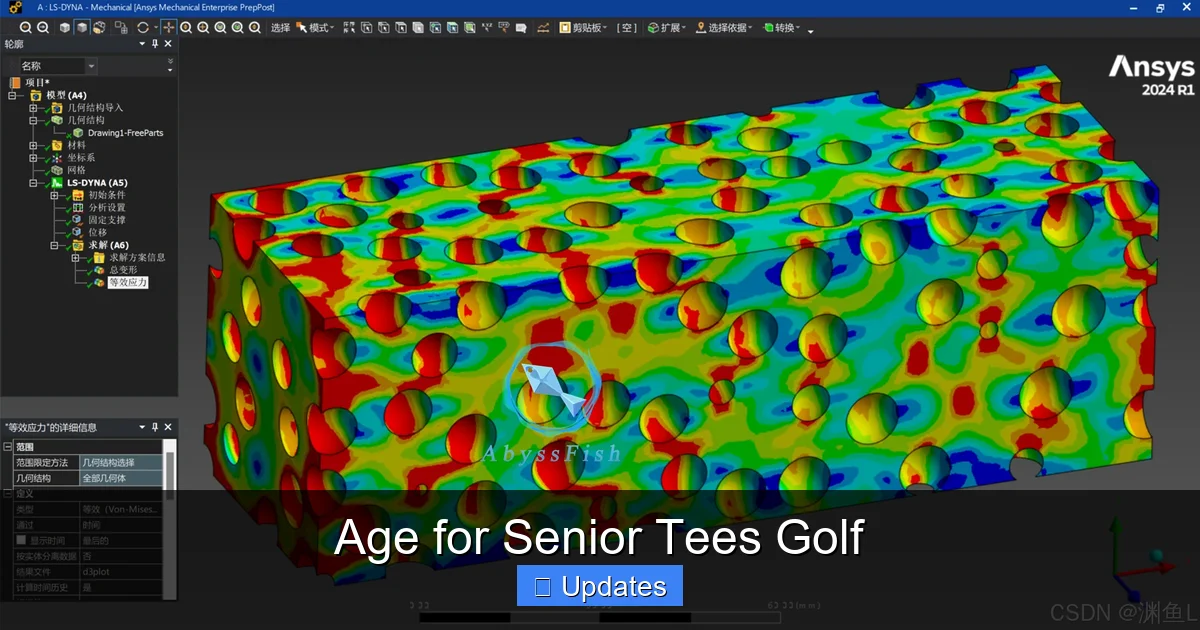Click the blue Updates button
Viewport: 1200px width, 630px height.
[600, 586]
